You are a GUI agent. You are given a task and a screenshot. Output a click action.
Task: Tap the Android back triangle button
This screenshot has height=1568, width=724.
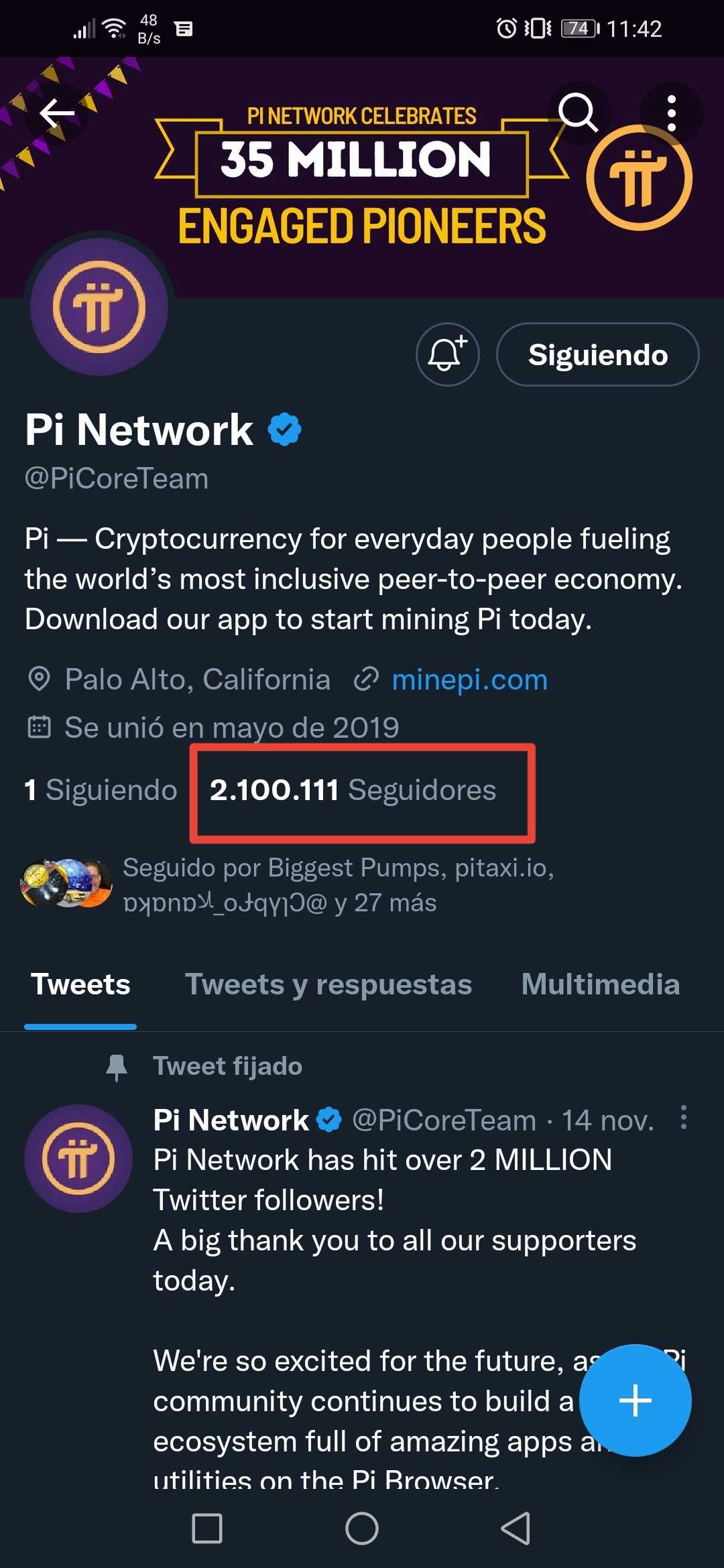[516, 1528]
